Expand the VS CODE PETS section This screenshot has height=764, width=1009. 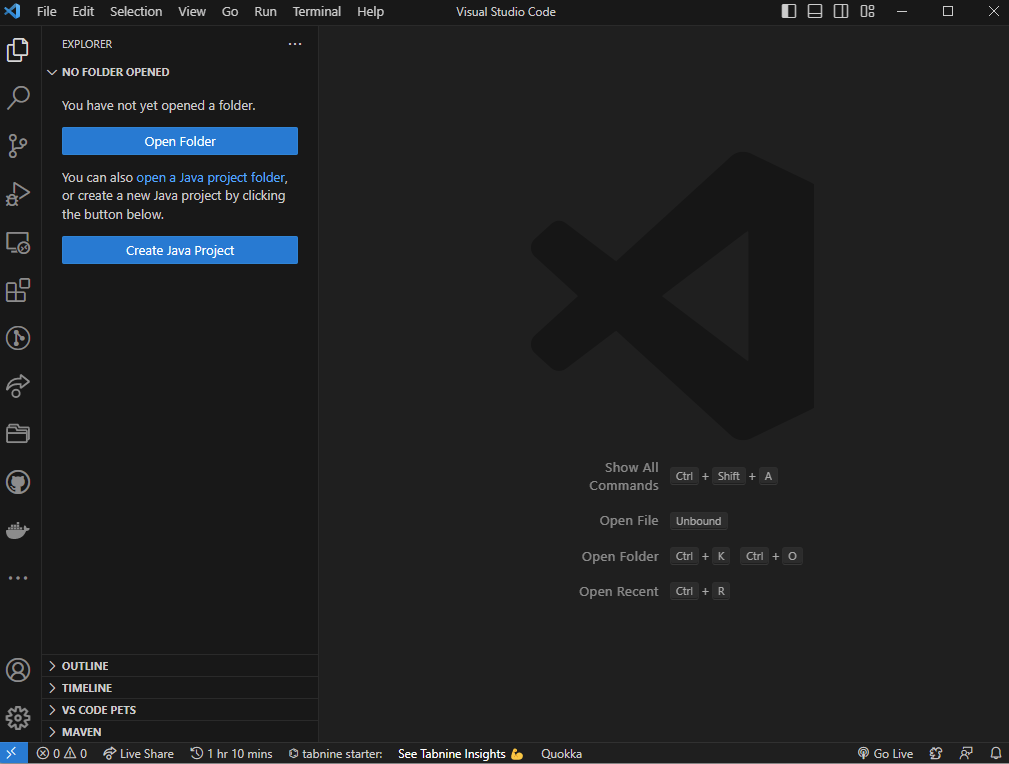(x=180, y=710)
